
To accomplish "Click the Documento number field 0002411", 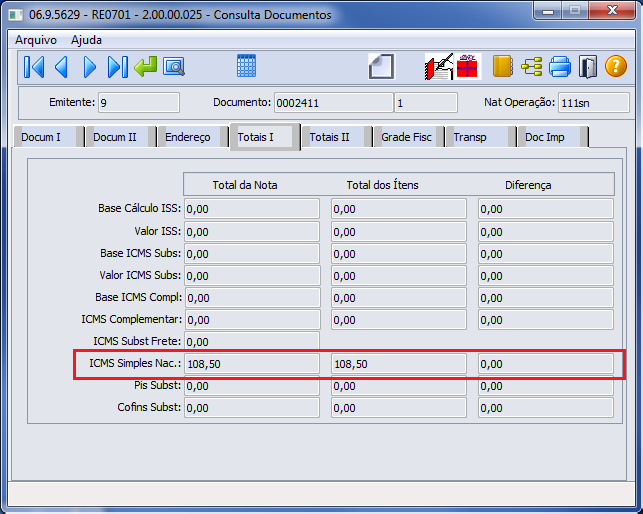I will [x=333, y=103].
